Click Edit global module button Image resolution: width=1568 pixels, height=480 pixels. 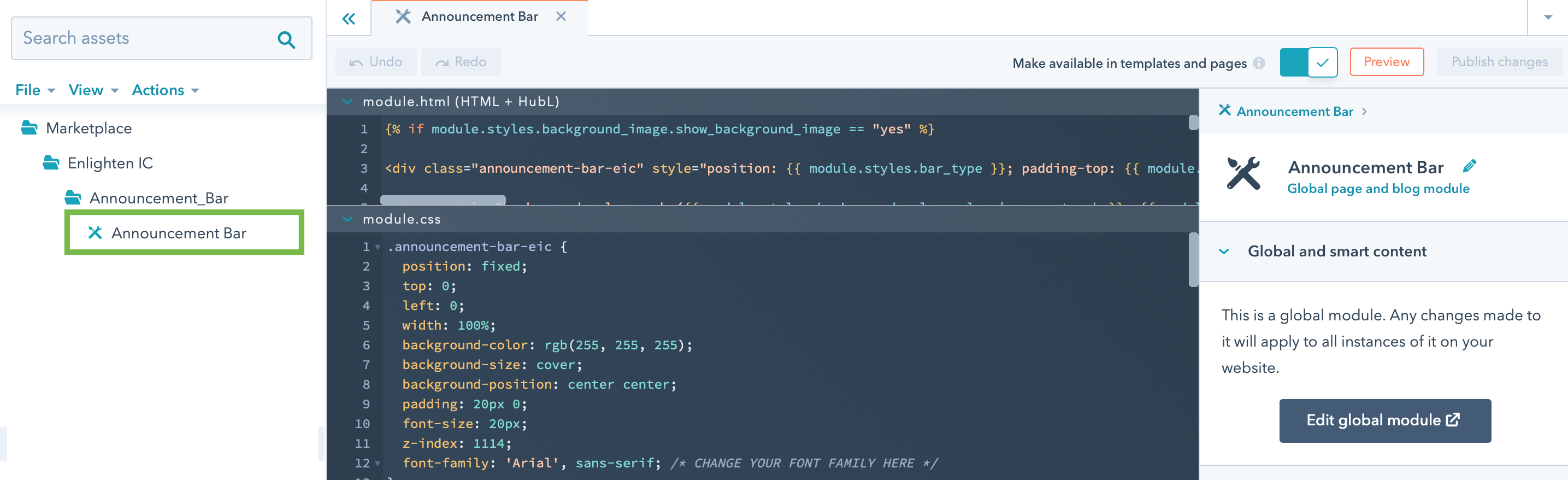tap(1385, 420)
